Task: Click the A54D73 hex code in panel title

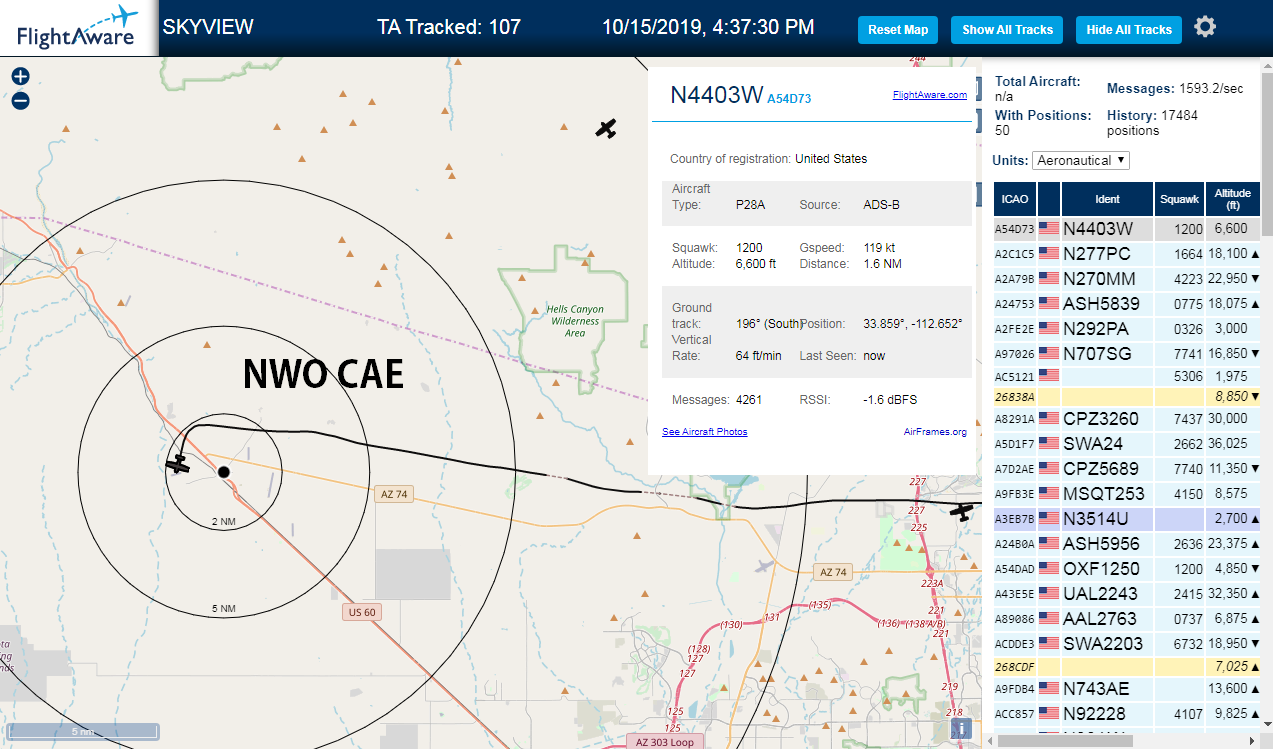Action: coord(789,99)
